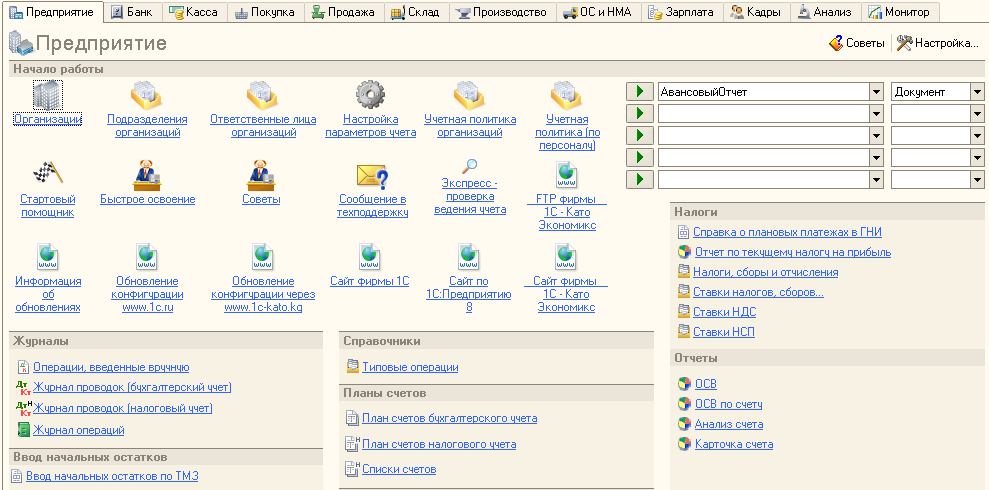This screenshot has height=490, width=989.
Task: Click the third row's empty object input field
Action: pos(763,136)
